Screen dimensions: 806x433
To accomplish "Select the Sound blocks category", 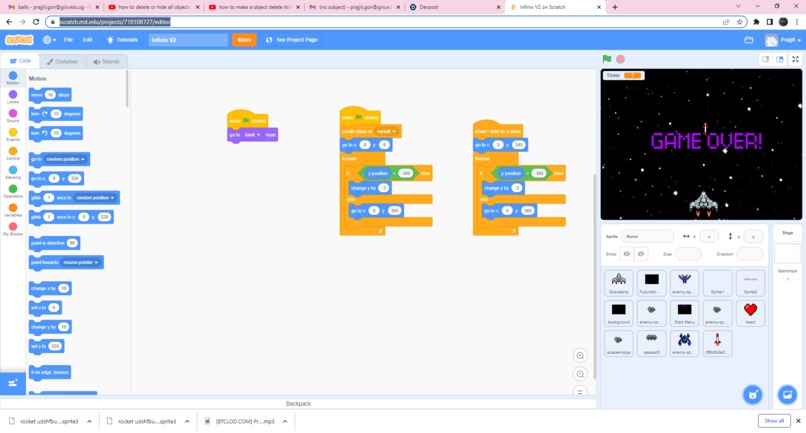I will [x=13, y=116].
